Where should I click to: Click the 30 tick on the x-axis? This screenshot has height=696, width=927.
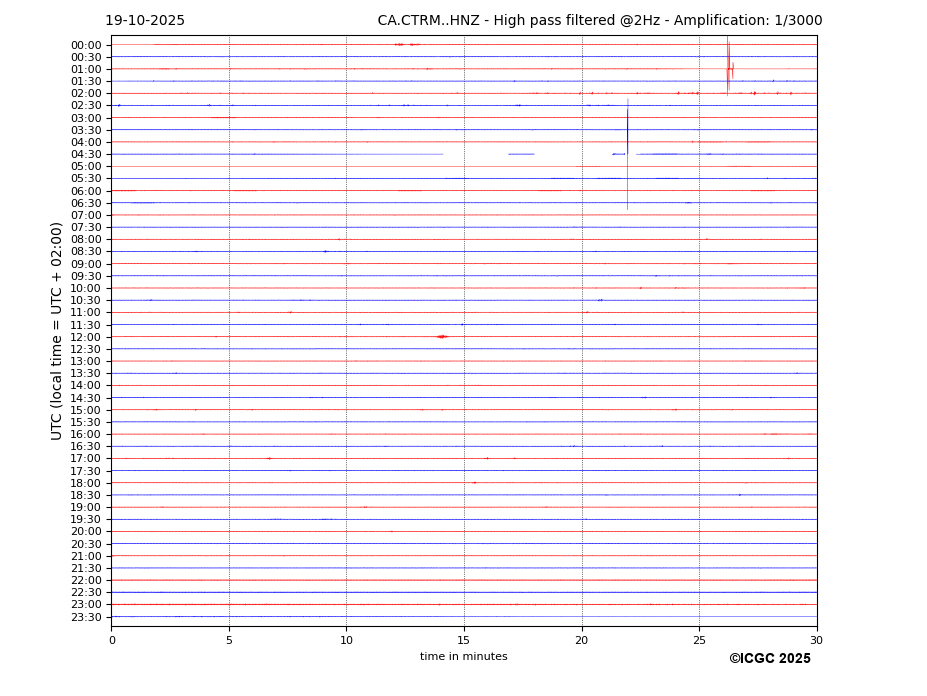click(816, 640)
